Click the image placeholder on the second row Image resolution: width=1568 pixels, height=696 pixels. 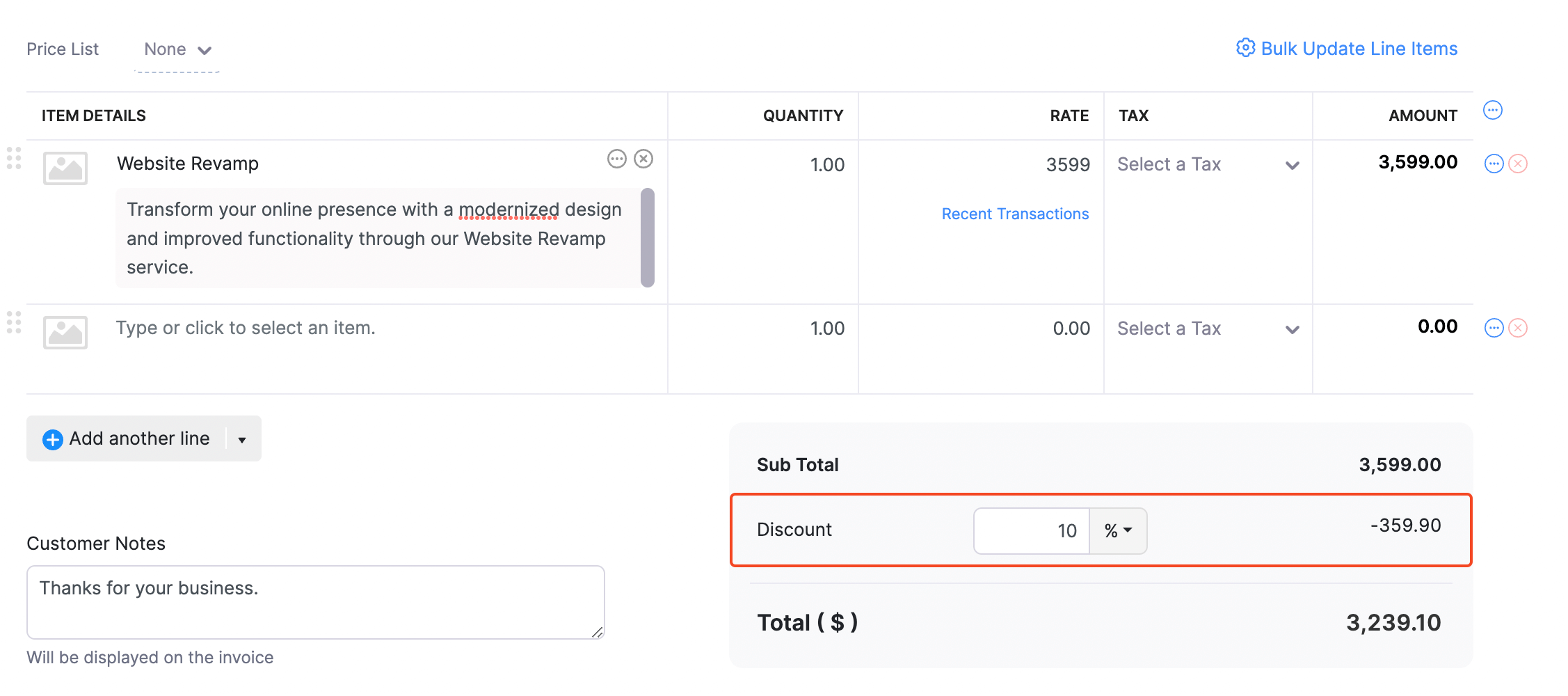(65, 333)
